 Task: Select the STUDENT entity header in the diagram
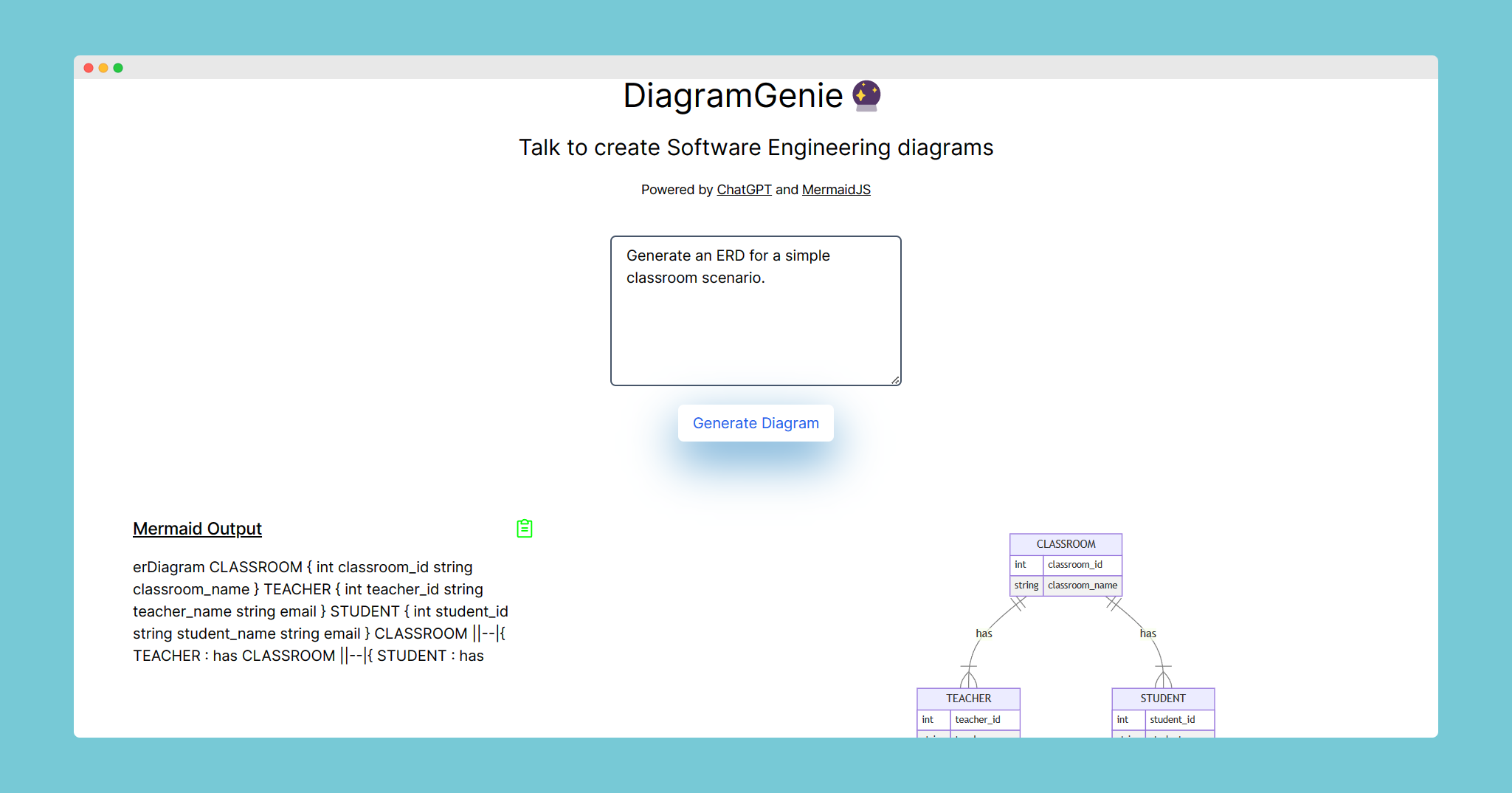(1162, 698)
